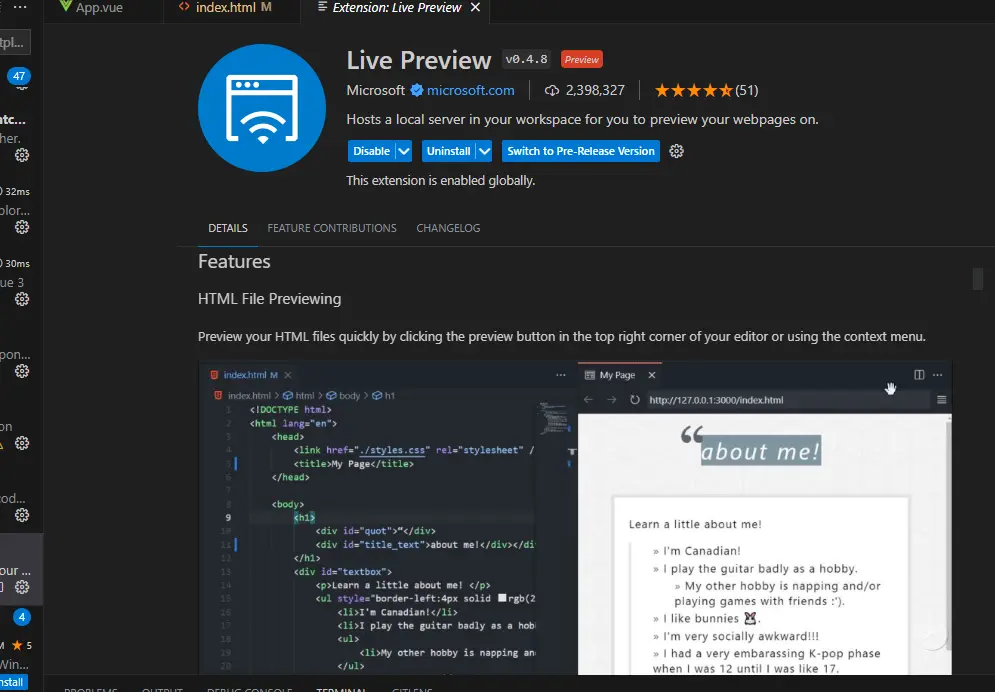Image resolution: width=995 pixels, height=692 pixels.
Task: Click the Disable button
Action: click(371, 151)
